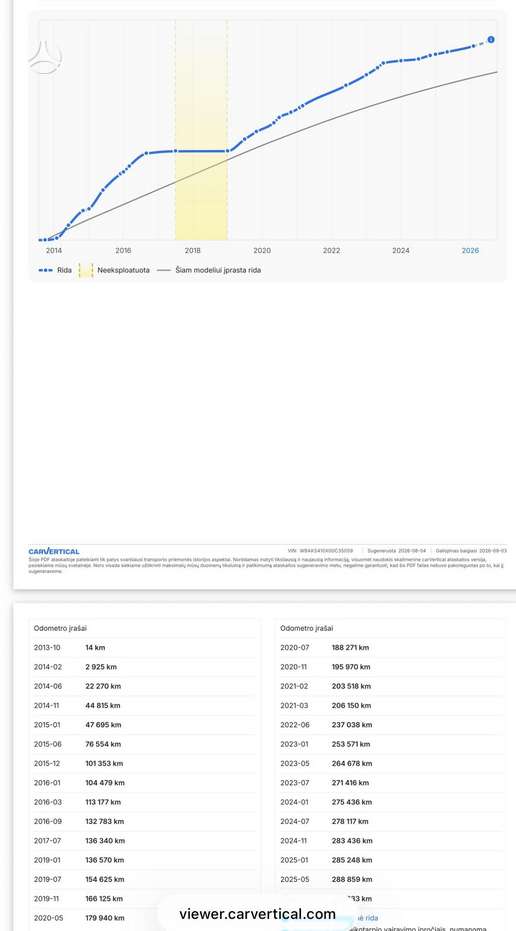Select the 2020-07 odometer record 188 271 km
Screen dimensions: 516x931
391,648
